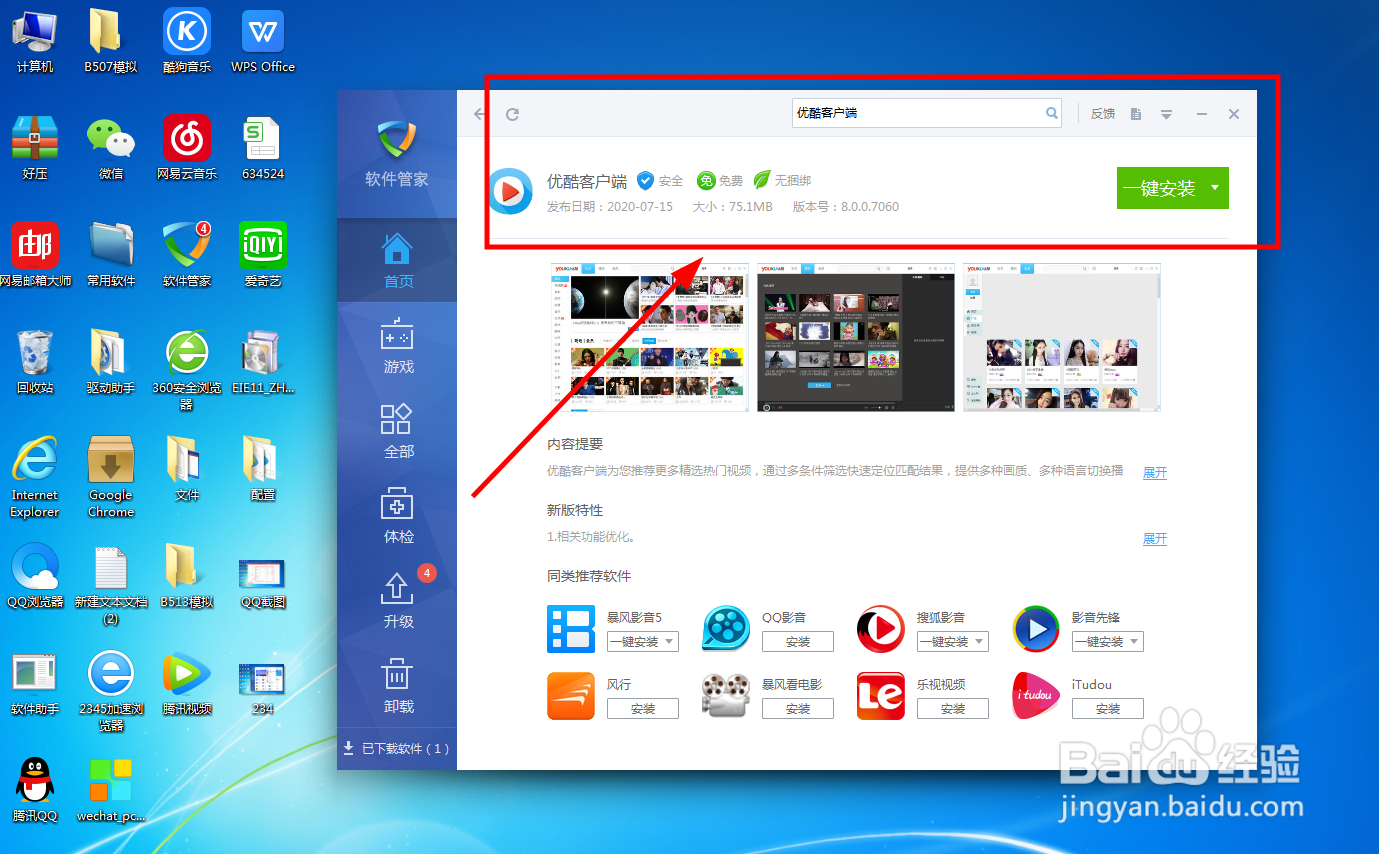Image resolution: width=1379 pixels, height=854 pixels.
Task: Select the Google Chrome desktop icon
Action: click(x=111, y=477)
